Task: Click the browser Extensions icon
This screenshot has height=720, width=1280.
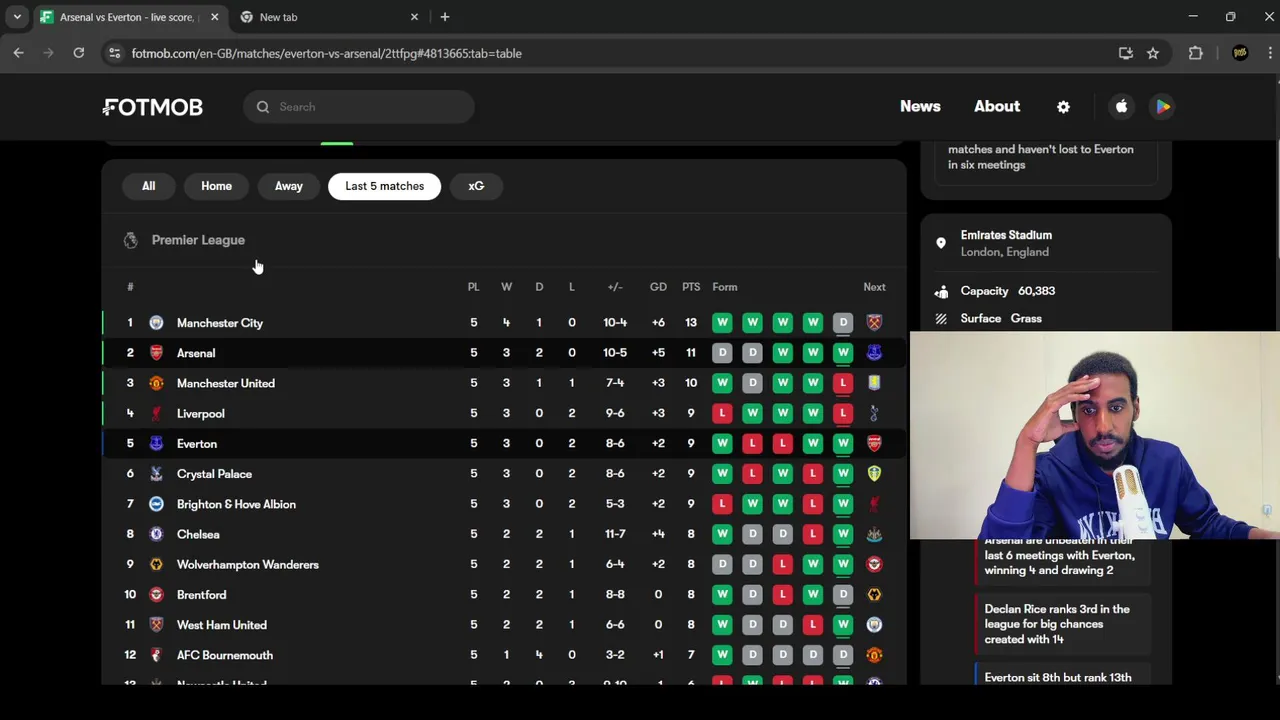Action: [1196, 53]
